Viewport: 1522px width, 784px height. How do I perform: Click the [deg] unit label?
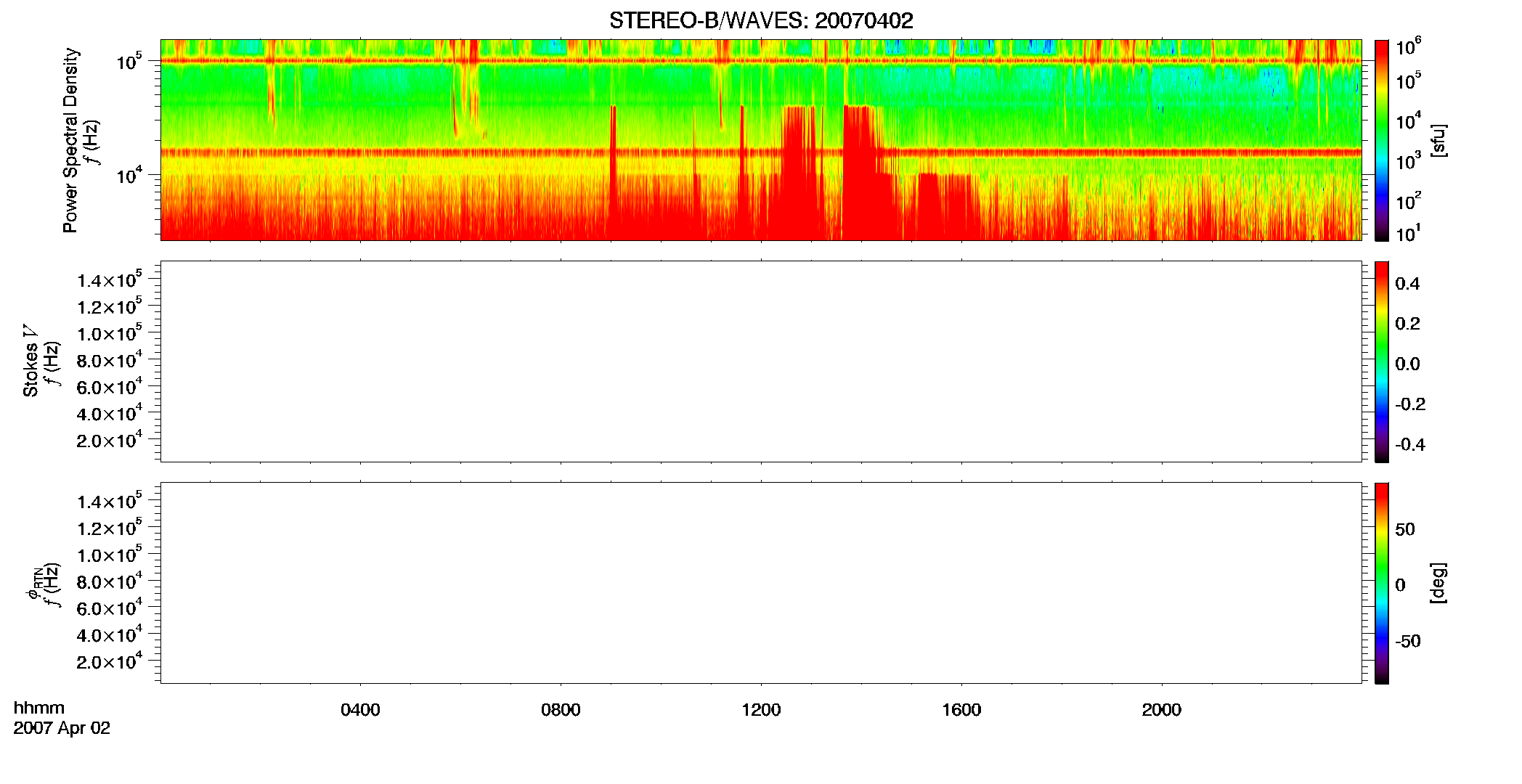[1438, 583]
